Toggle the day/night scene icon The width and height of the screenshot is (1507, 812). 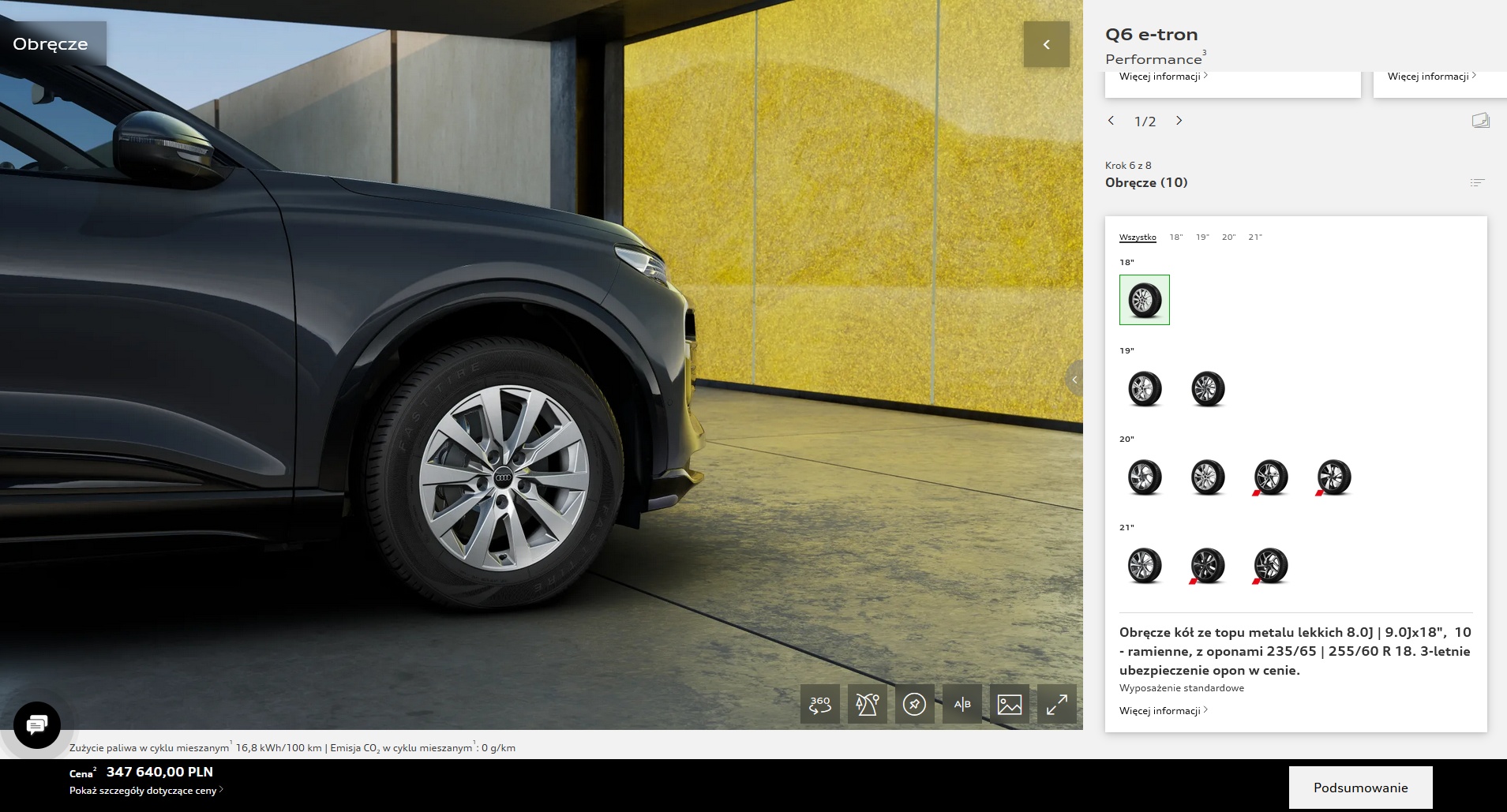coord(868,704)
